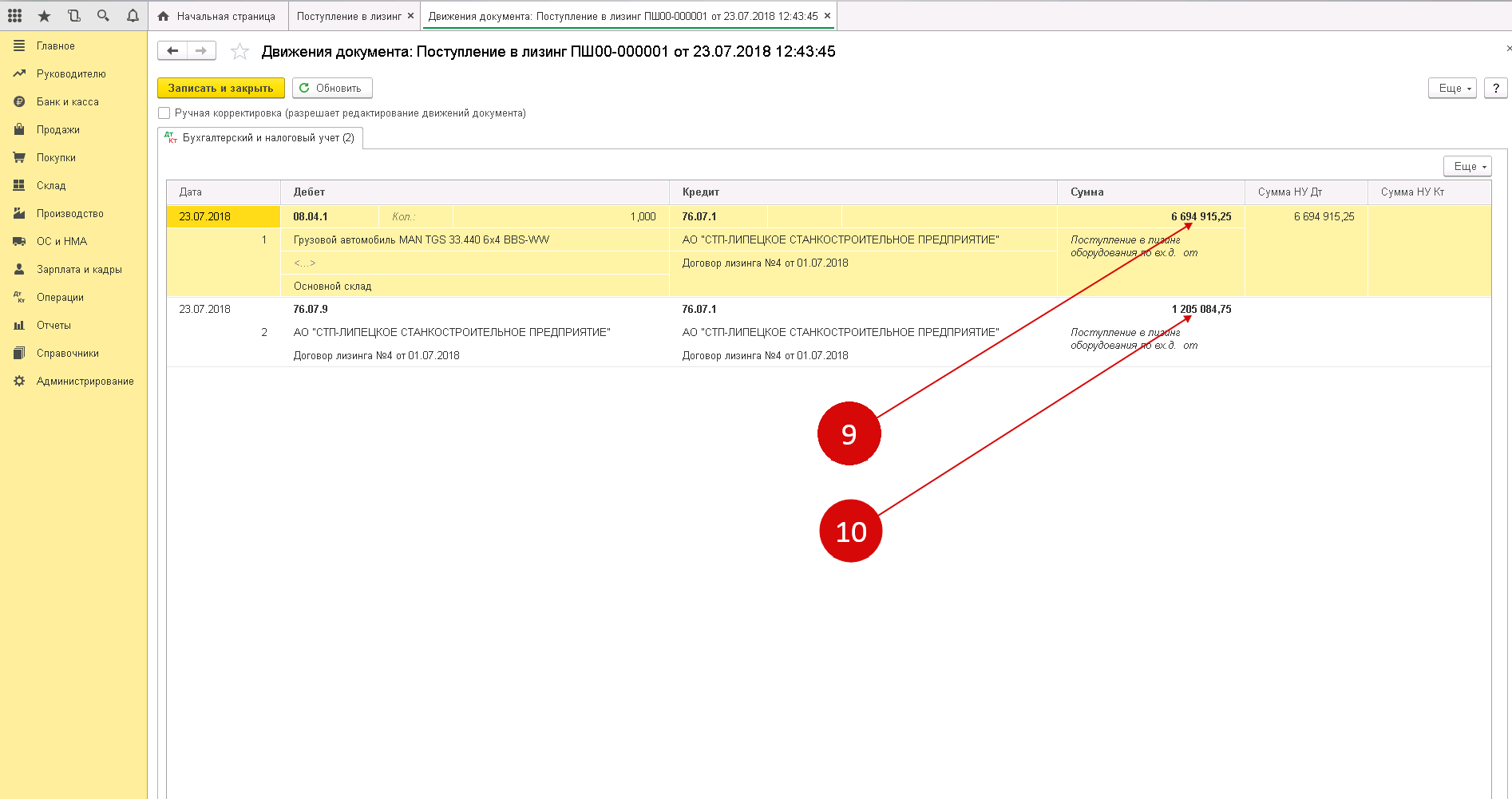Open the Банк и касса section label

[x=68, y=101]
